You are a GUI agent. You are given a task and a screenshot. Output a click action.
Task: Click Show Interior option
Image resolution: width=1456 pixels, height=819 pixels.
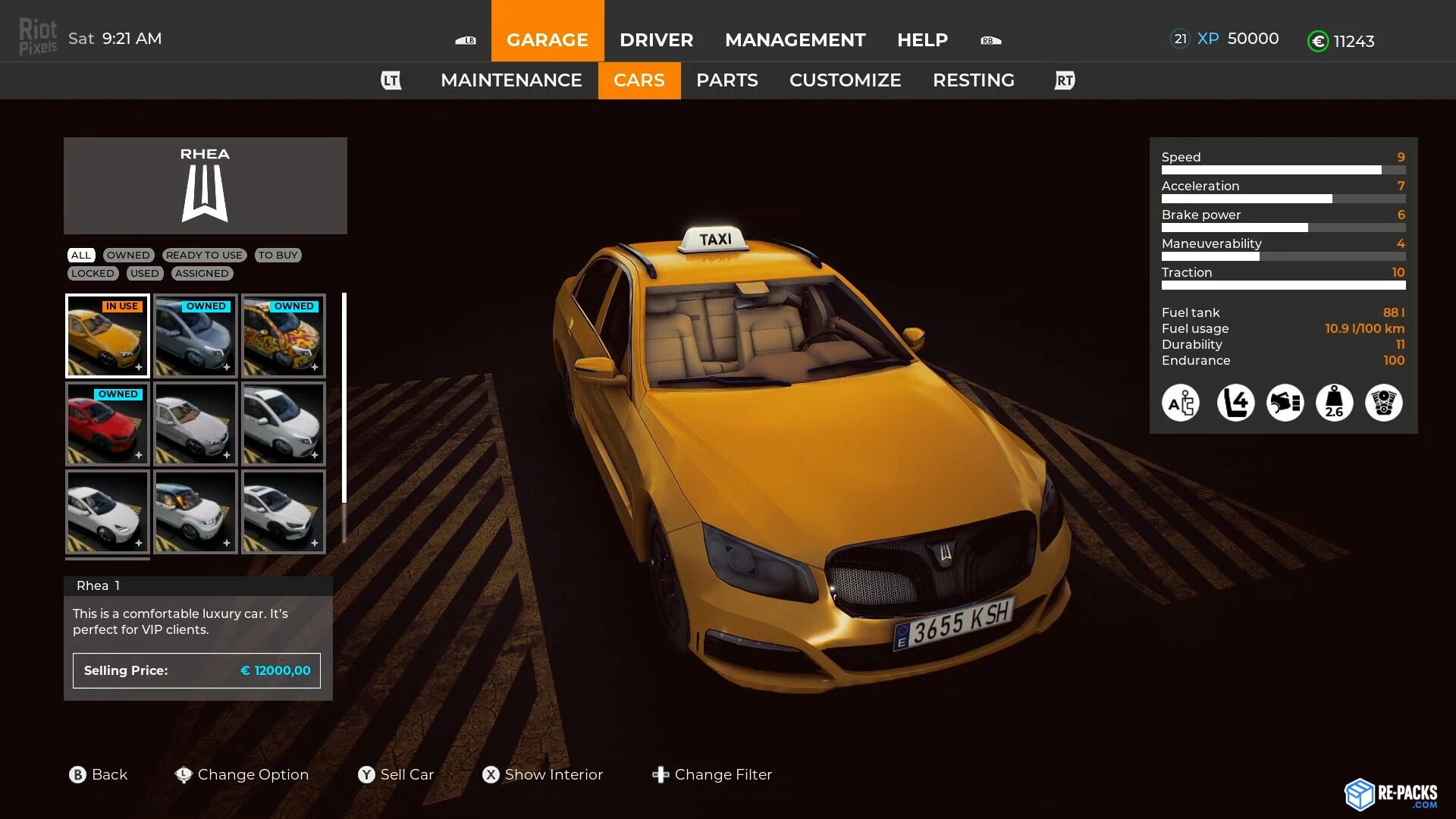click(x=543, y=774)
